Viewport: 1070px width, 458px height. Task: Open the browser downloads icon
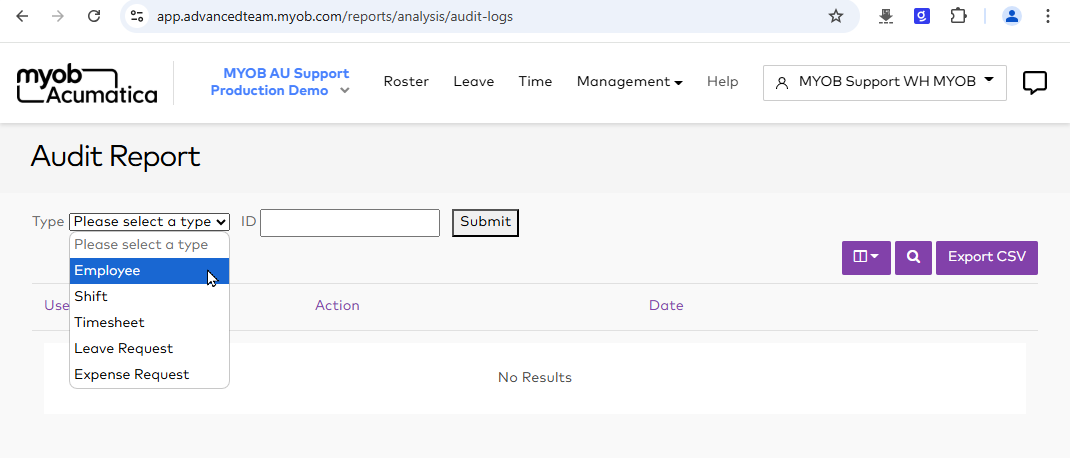click(x=886, y=16)
